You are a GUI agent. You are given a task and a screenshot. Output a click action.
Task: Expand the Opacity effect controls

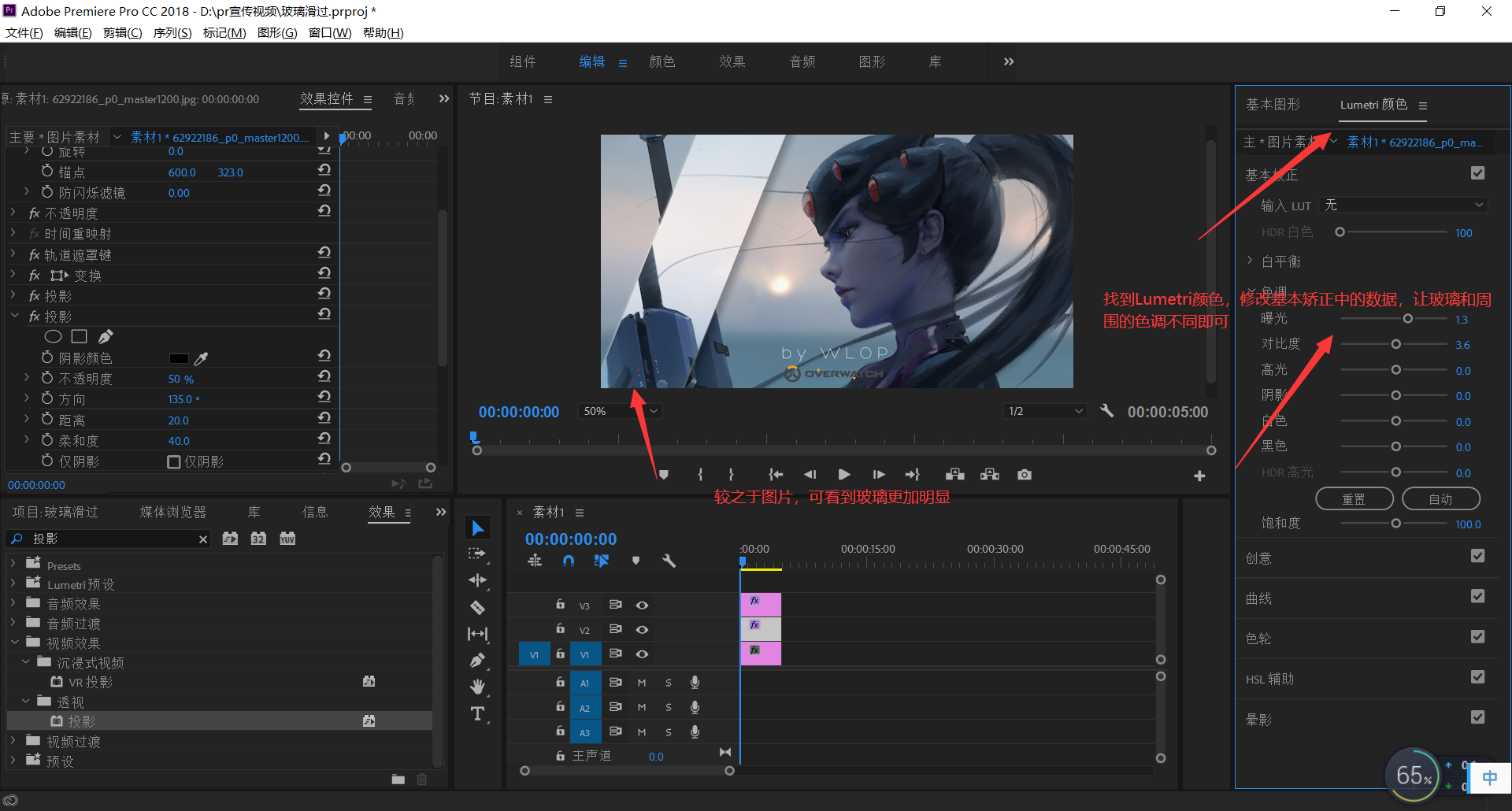[13, 213]
